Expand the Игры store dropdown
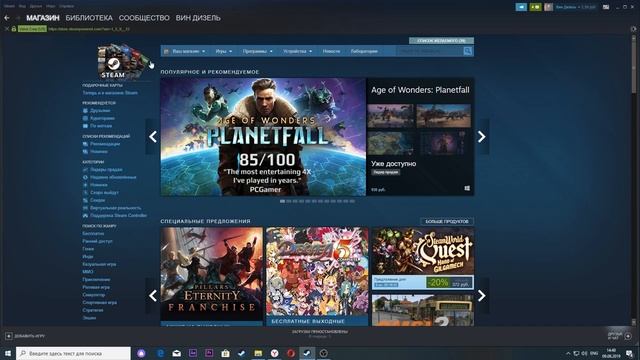The height and width of the screenshot is (360, 640). point(224,51)
